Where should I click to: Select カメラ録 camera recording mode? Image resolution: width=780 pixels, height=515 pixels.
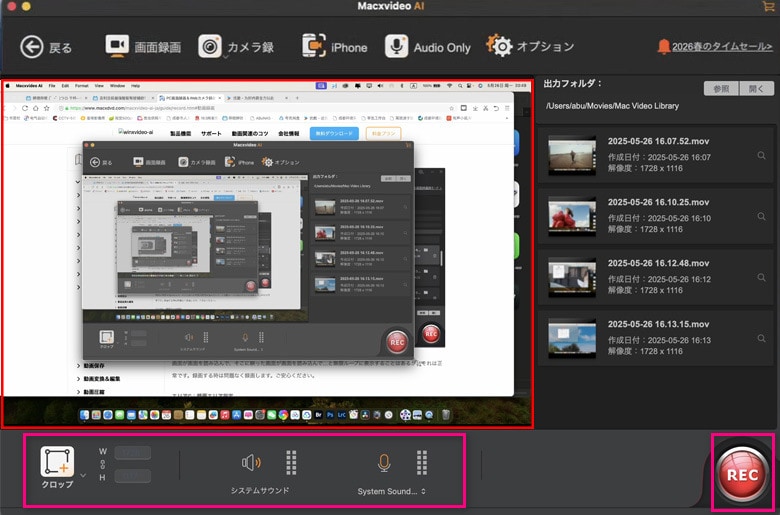pyautogui.click(x=236, y=47)
